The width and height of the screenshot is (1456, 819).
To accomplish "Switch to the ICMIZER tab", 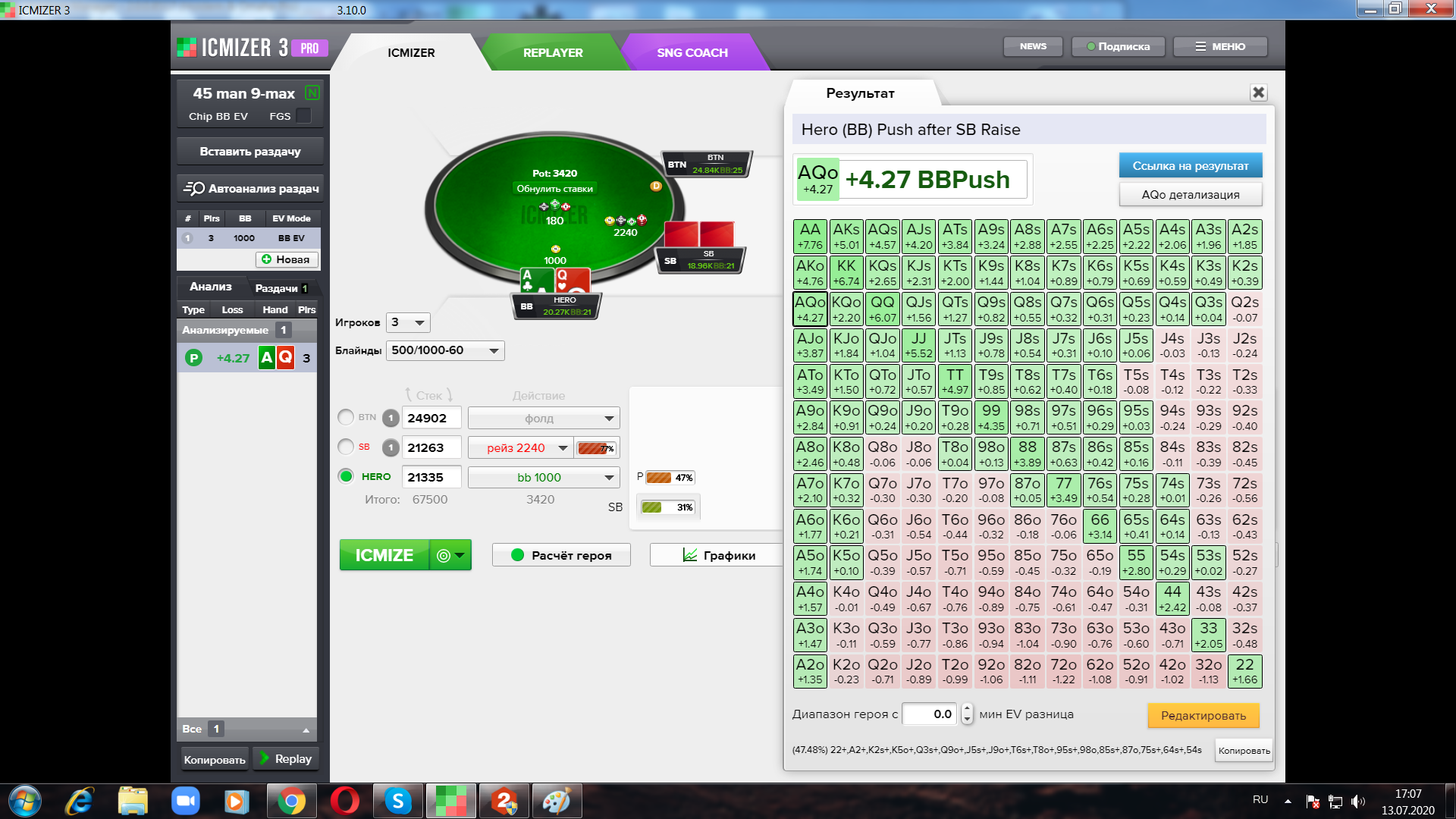I will pyautogui.click(x=411, y=52).
